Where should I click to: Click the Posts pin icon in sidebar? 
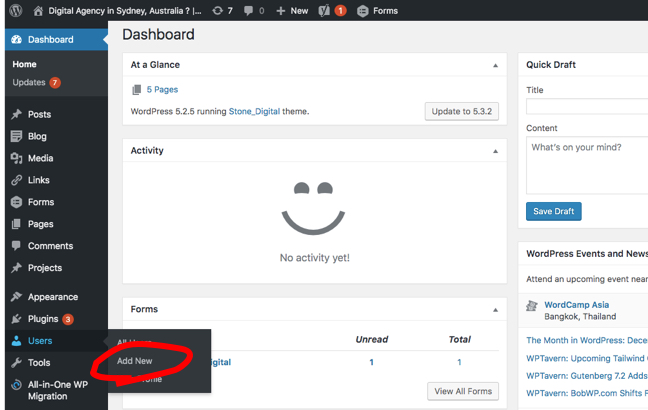pyautogui.click(x=16, y=114)
